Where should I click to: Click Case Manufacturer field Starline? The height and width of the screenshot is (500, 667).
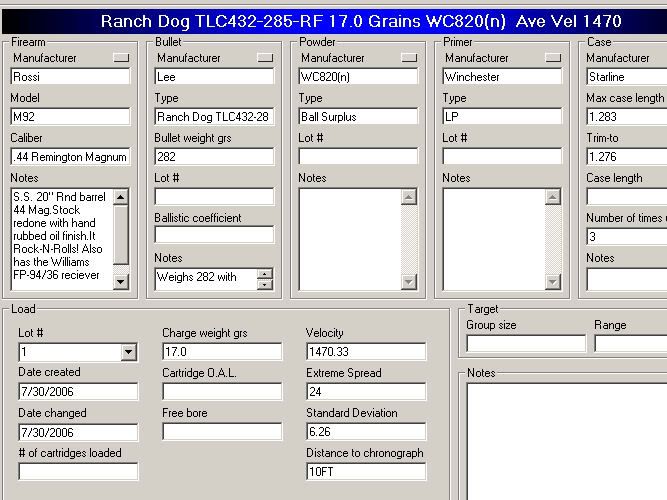[627, 77]
